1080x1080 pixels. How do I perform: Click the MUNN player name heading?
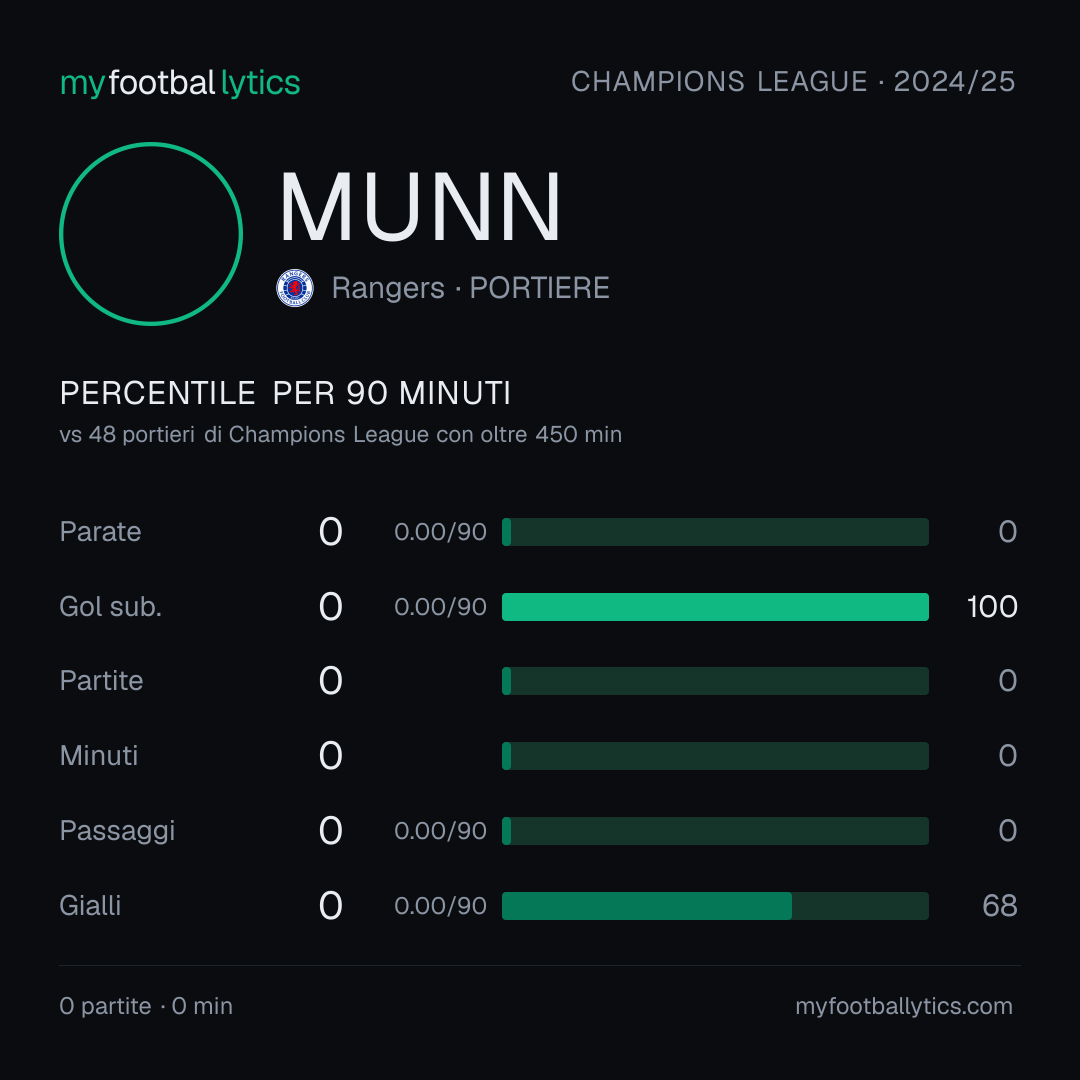point(420,207)
